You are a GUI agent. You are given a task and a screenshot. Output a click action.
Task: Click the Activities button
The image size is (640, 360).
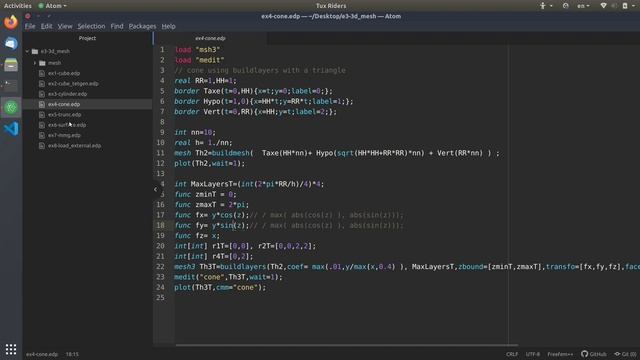pyautogui.click(x=18, y=6)
